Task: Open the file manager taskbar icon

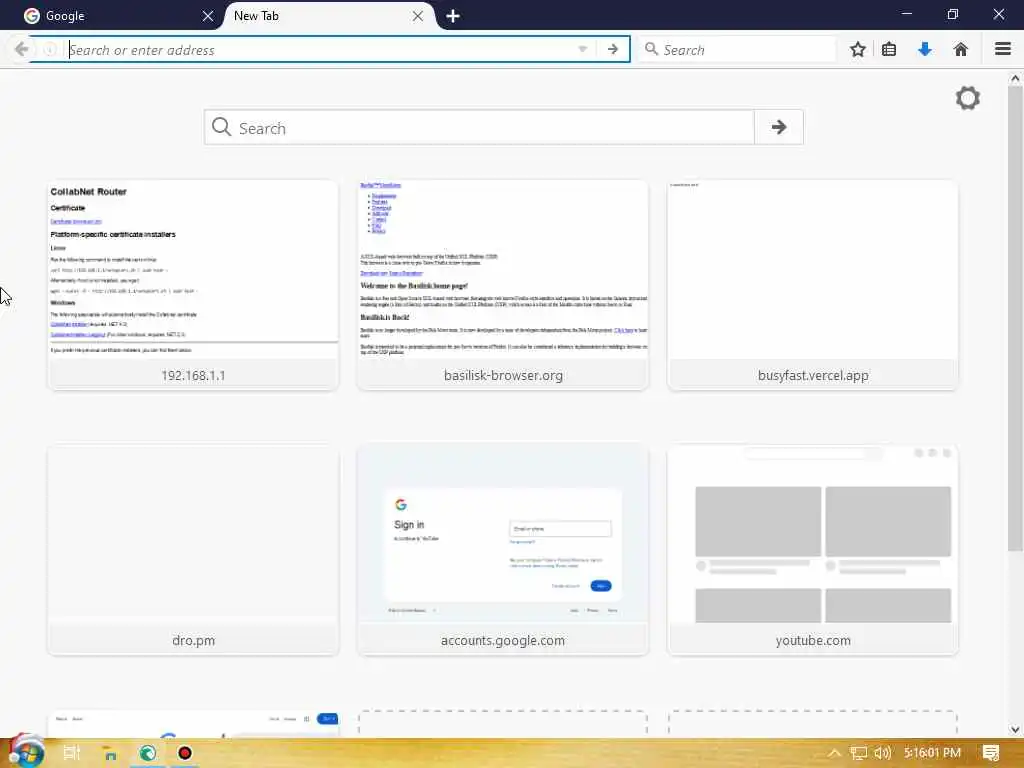Action: [110, 753]
